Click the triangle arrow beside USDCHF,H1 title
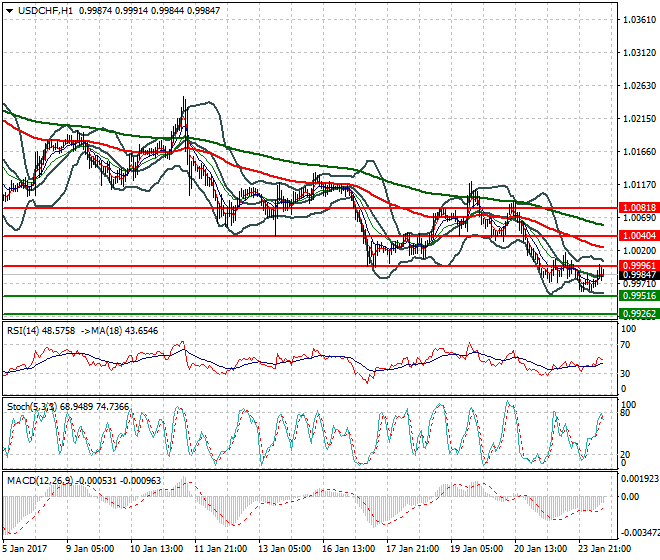The height and width of the screenshot is (560, 660). [x=9, y=10]
